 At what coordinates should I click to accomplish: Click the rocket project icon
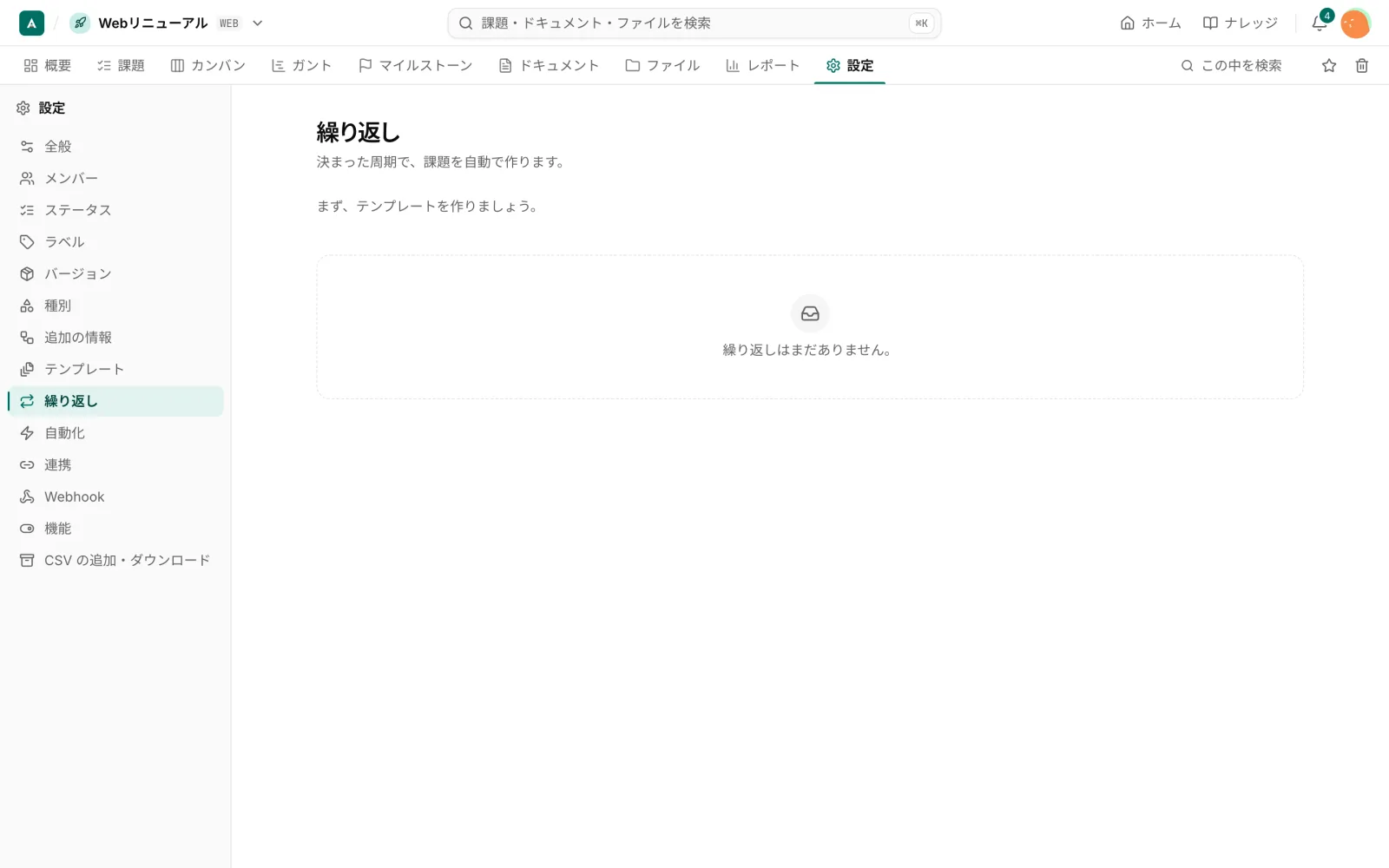coord(80,23)
